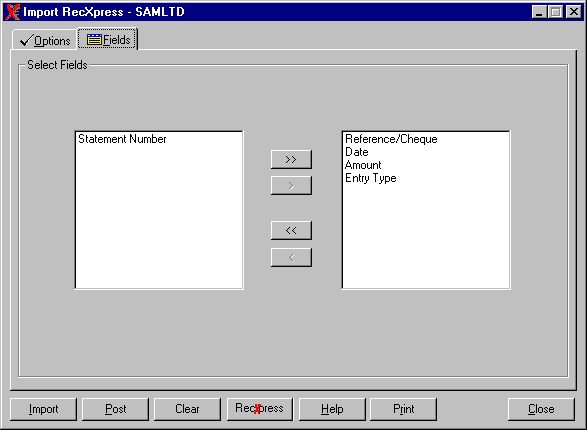Screen dimensions: 587x430
Task: Click the RecXpress app icon in title bar
Action: pyautogui.click(x=13, y=12)
